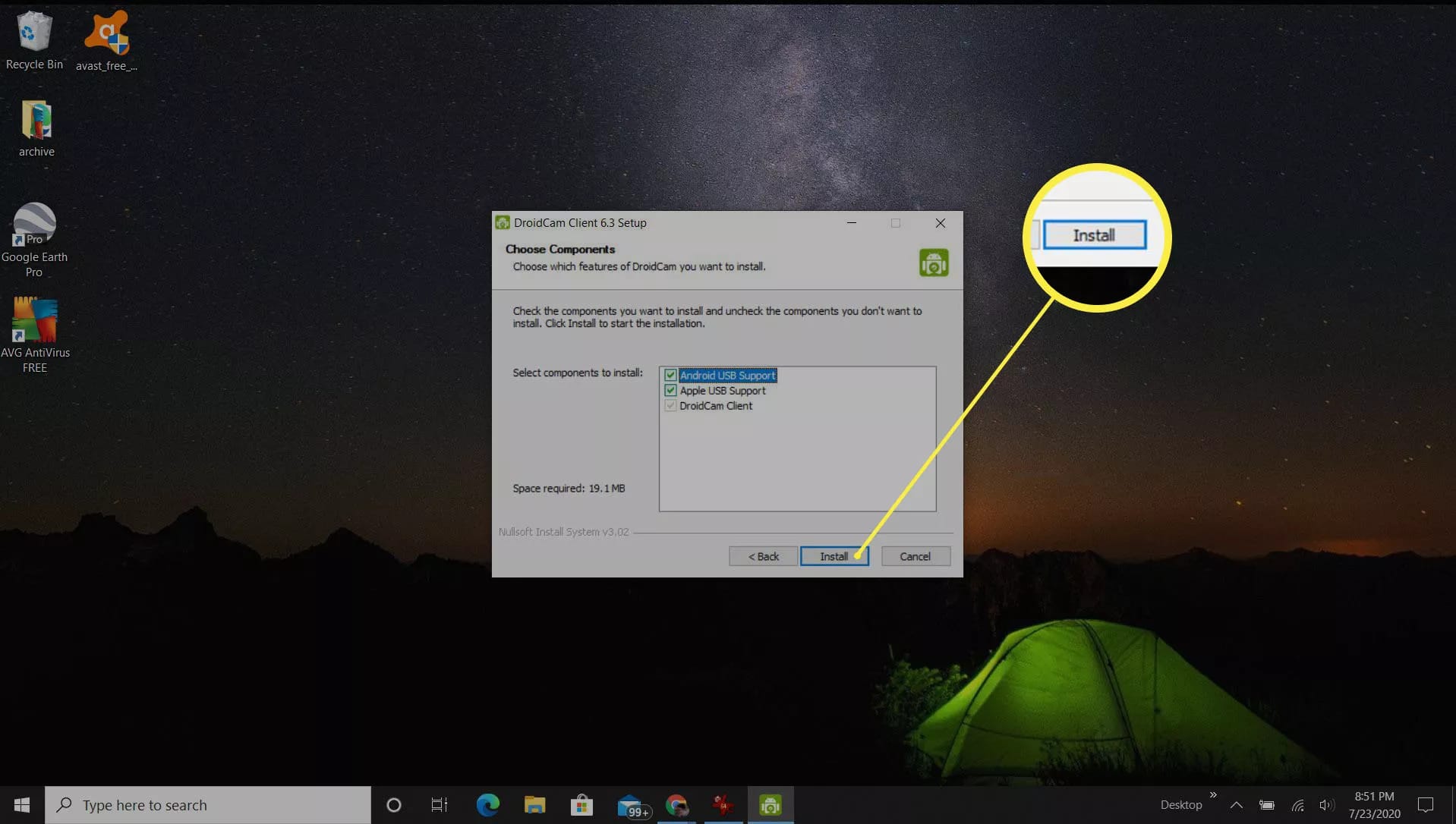Image resolution: width=1456 pixels, height=824 pixels.
Task: Switch to the red star app in taskbar
Action: click(723, 805)
